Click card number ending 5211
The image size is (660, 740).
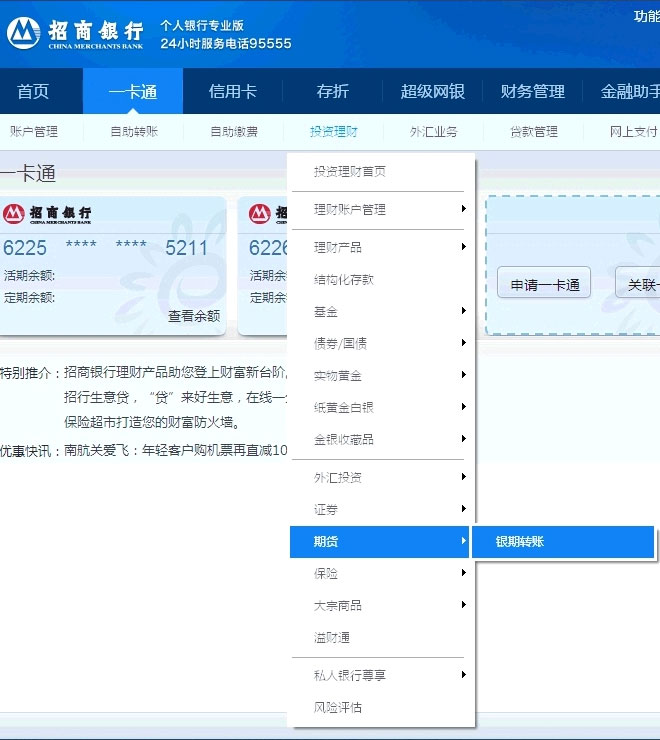105,248
